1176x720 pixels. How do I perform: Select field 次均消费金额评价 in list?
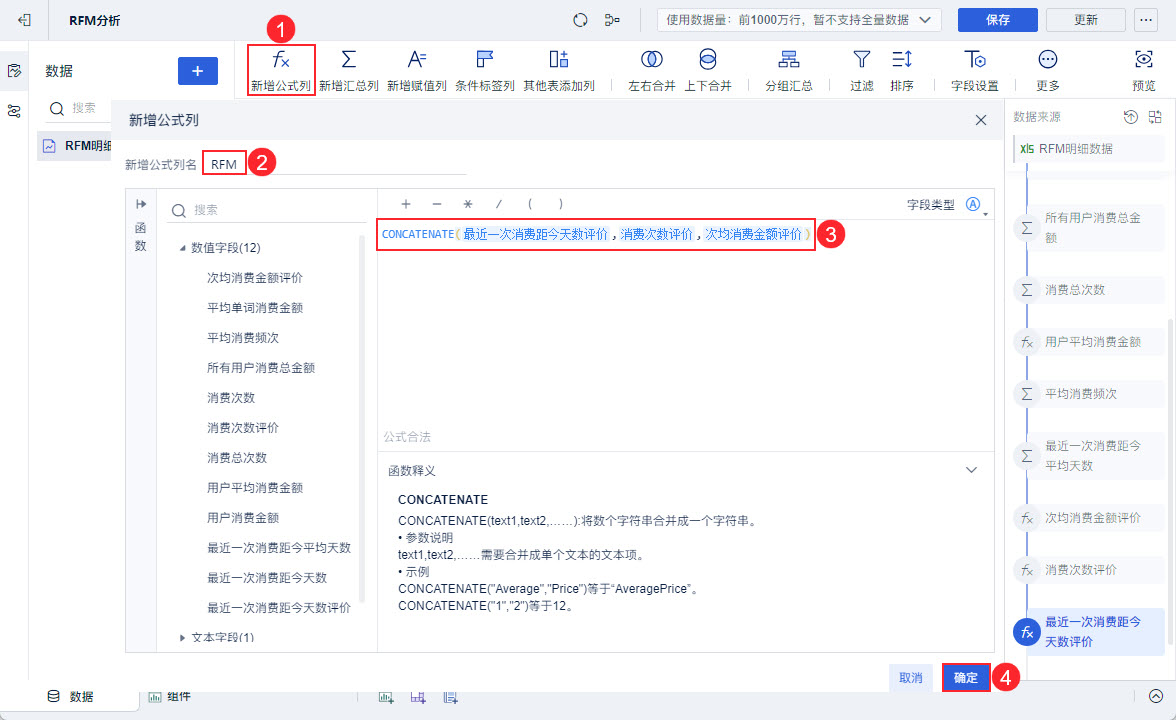(255, 278)
